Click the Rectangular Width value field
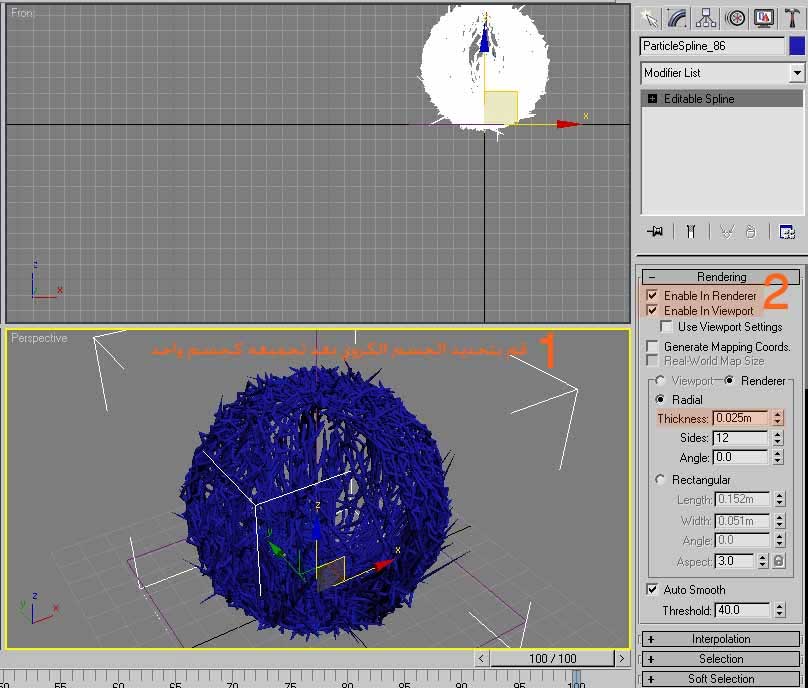Viewport: 808px width, 688px height. 742,521
